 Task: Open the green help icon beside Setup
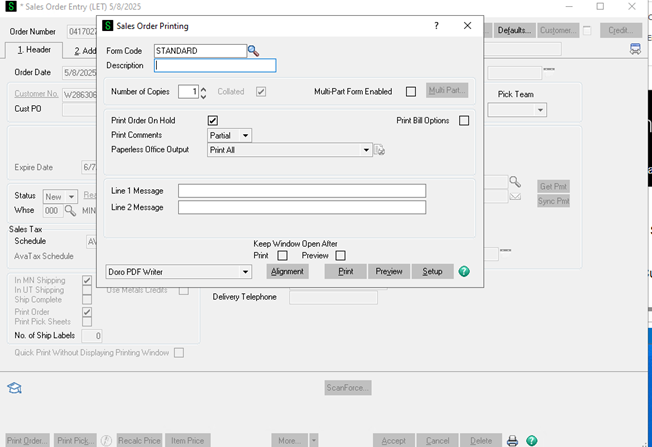(464, 271)
